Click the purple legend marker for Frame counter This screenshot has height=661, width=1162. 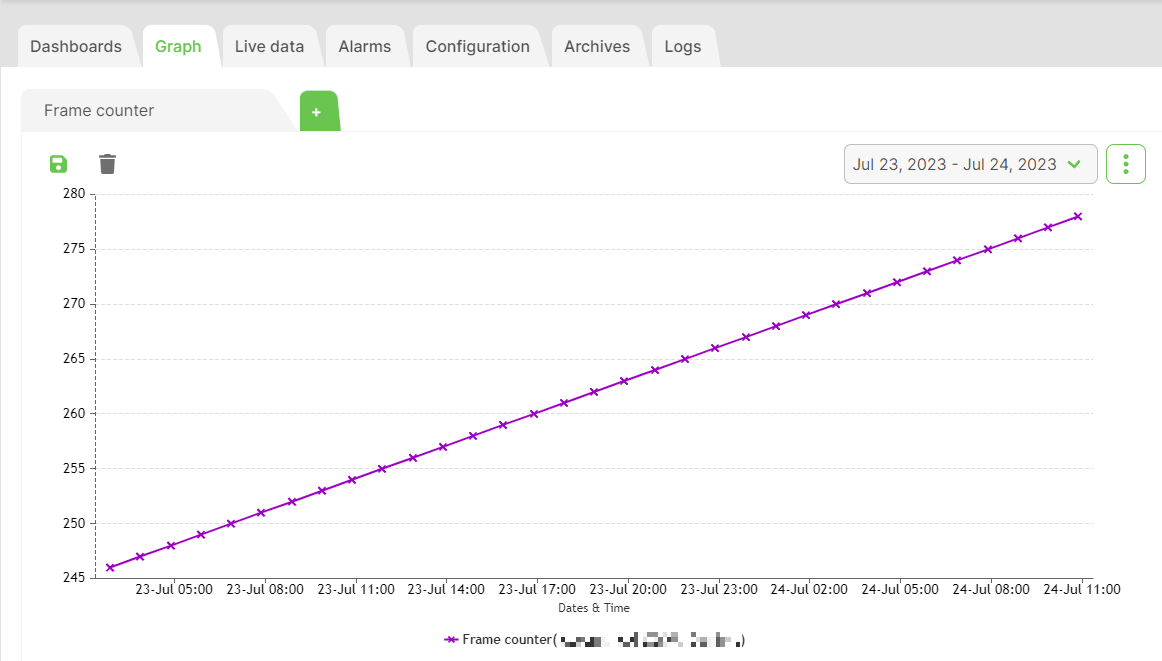point(451,640)
